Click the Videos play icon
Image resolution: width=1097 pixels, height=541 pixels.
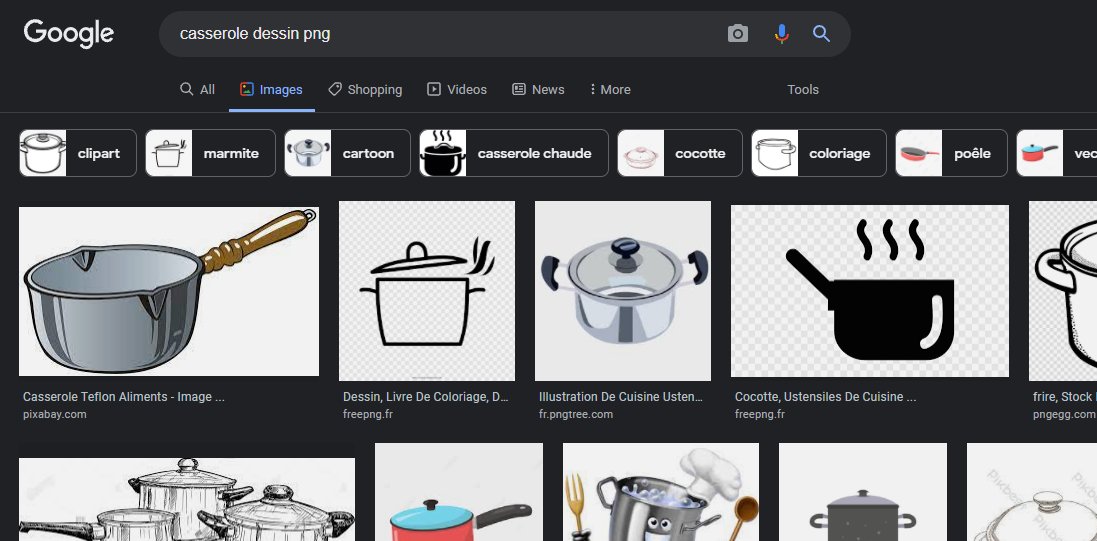434,89
